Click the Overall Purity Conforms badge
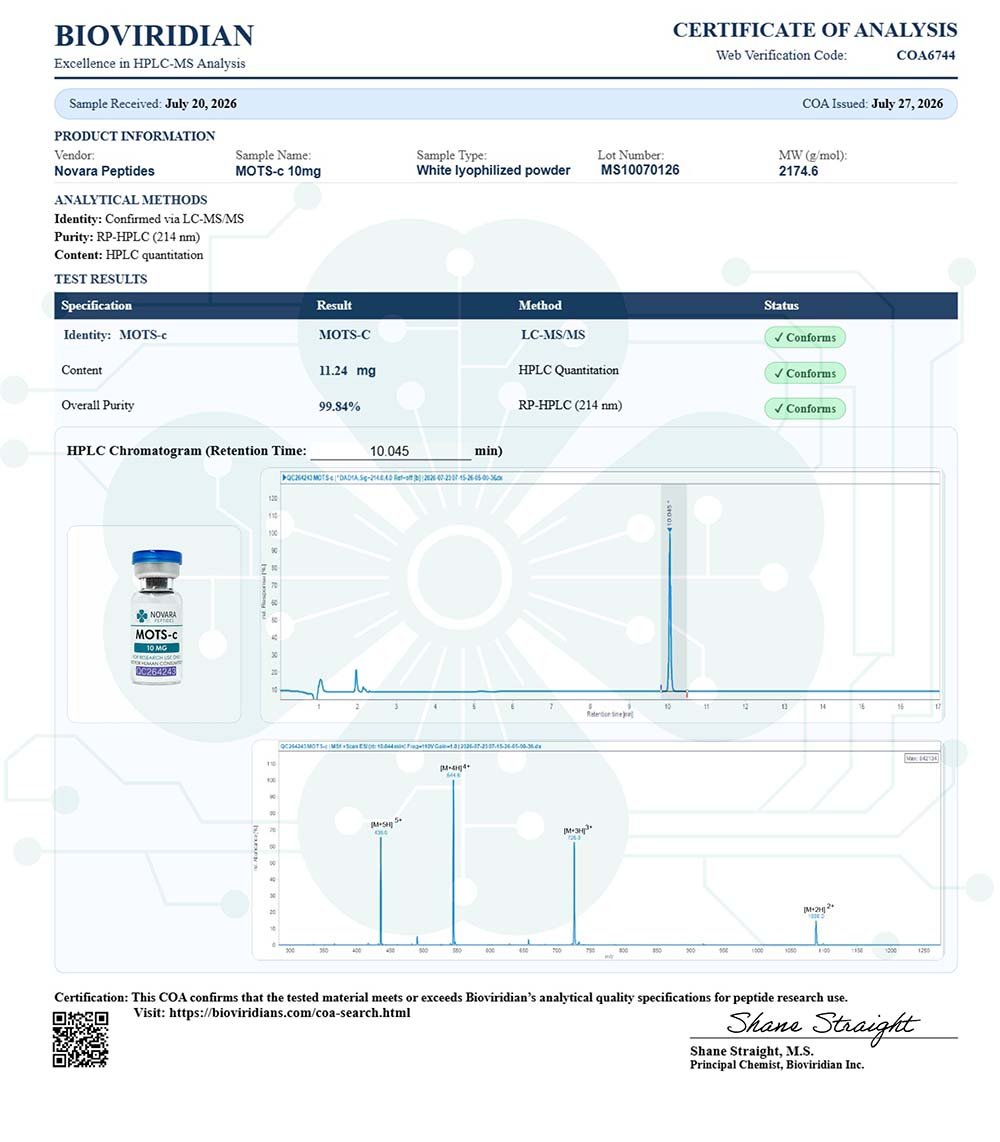1000x1142 pixels. [805, 409]
